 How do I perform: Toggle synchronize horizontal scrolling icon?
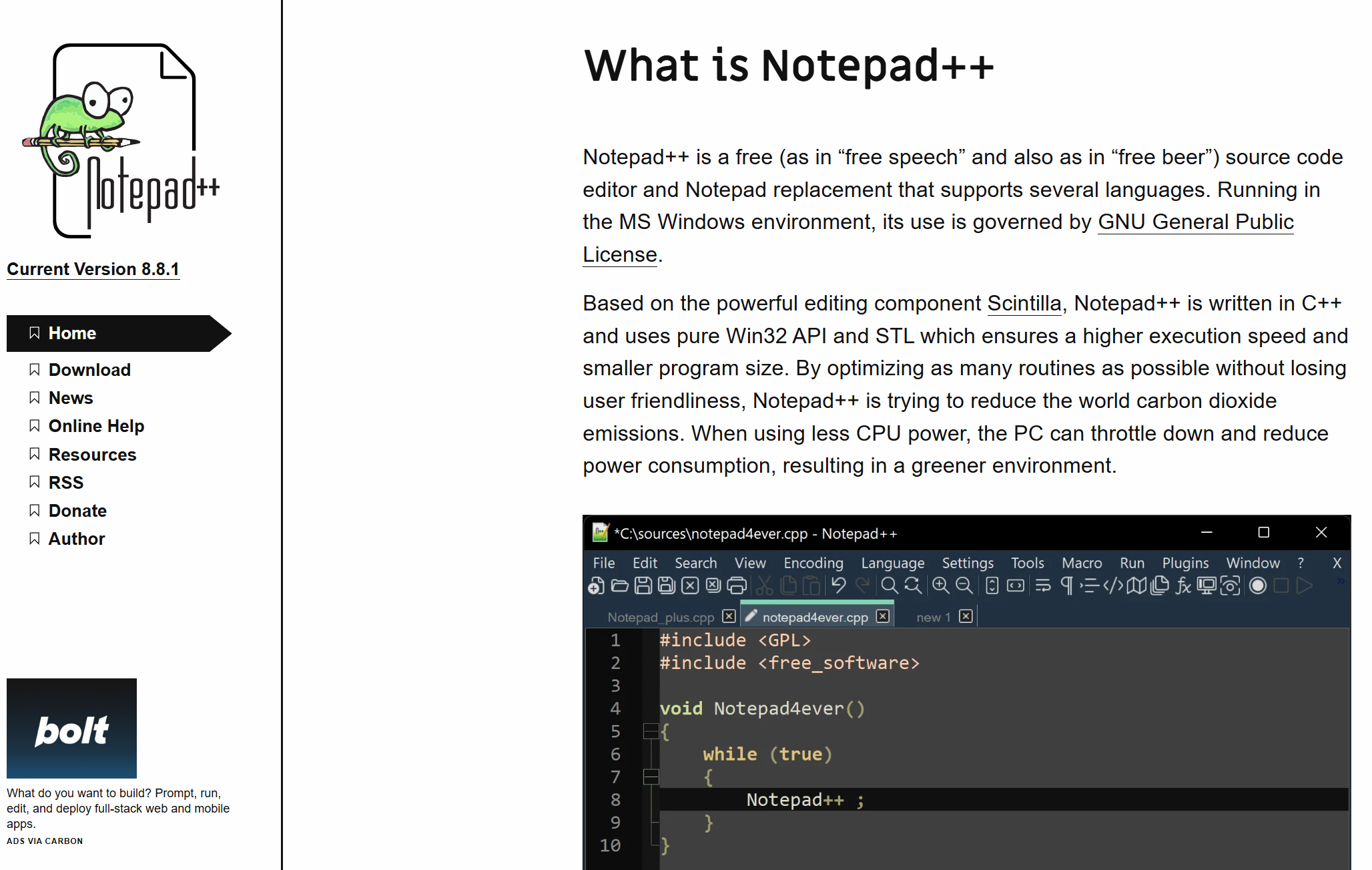[1016, 586]
